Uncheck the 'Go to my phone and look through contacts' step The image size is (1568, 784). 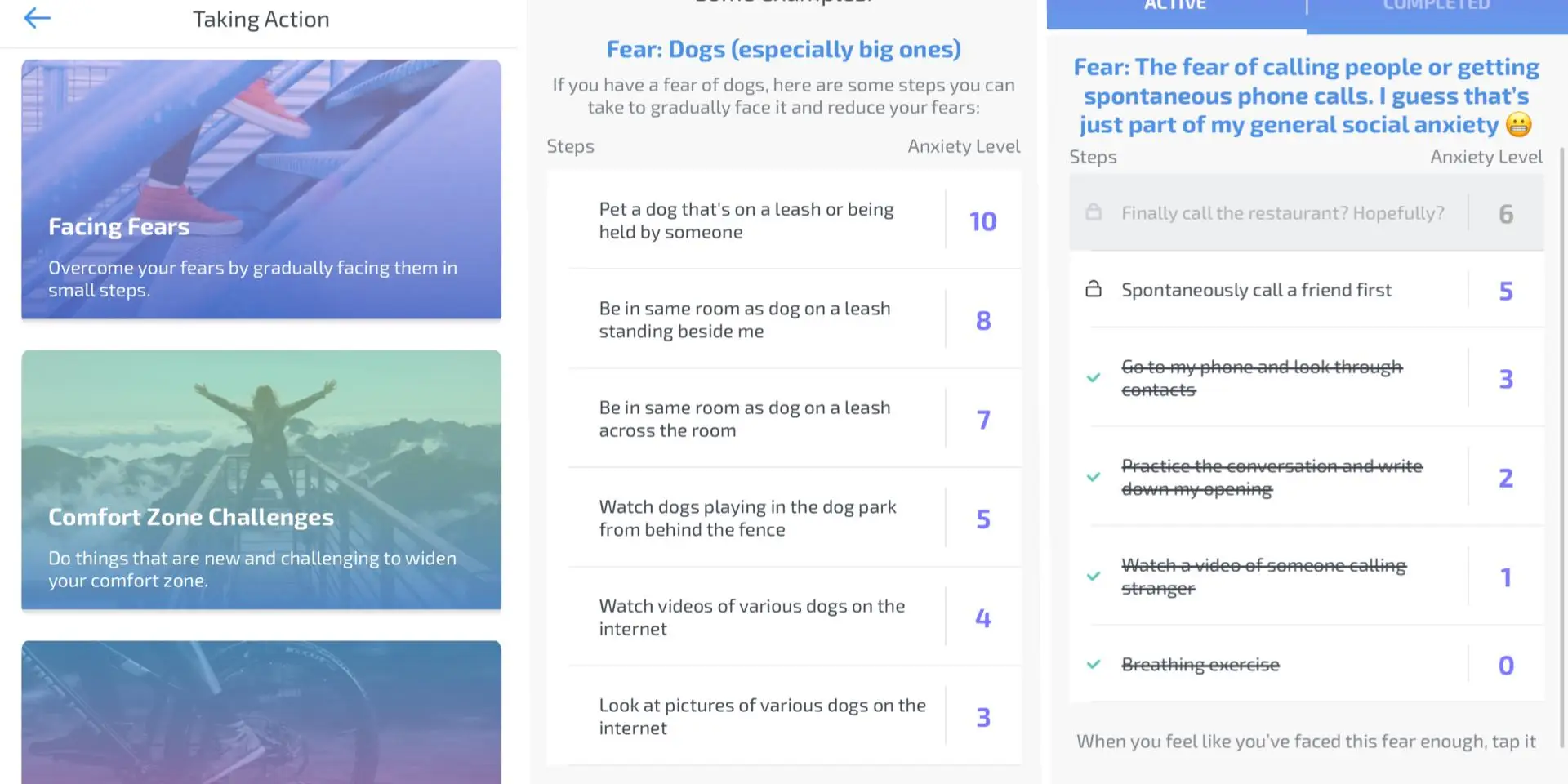pos(1094,377)
